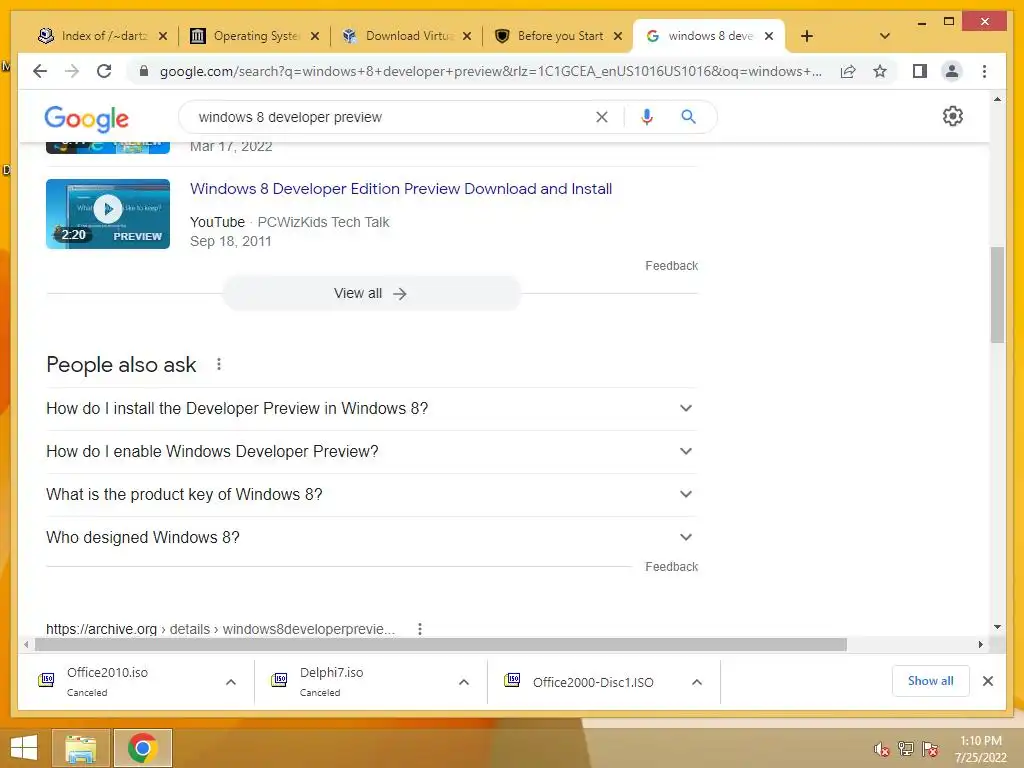The image size is (1024, 768).
Task: Click the horizontal scrollbar thumb
Action: click(441, 645)
